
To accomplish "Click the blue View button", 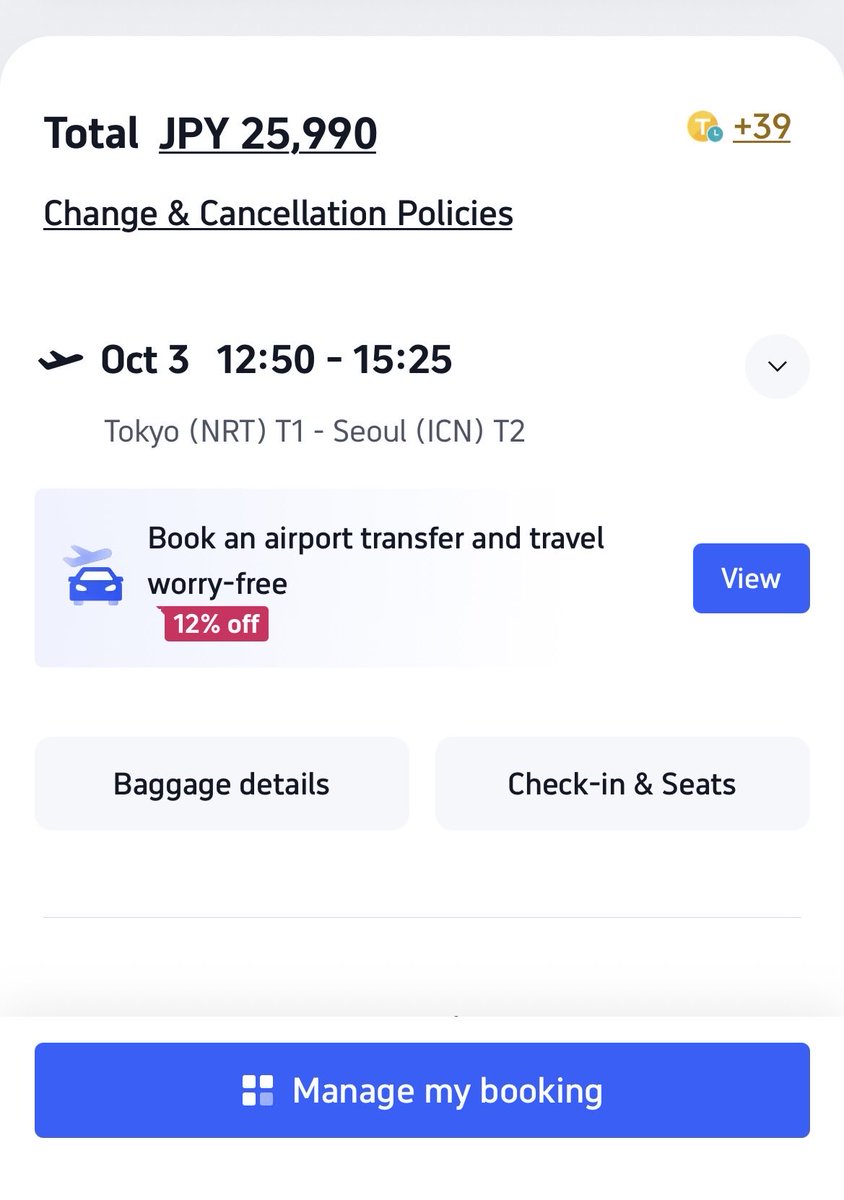I will click(751, 578).
